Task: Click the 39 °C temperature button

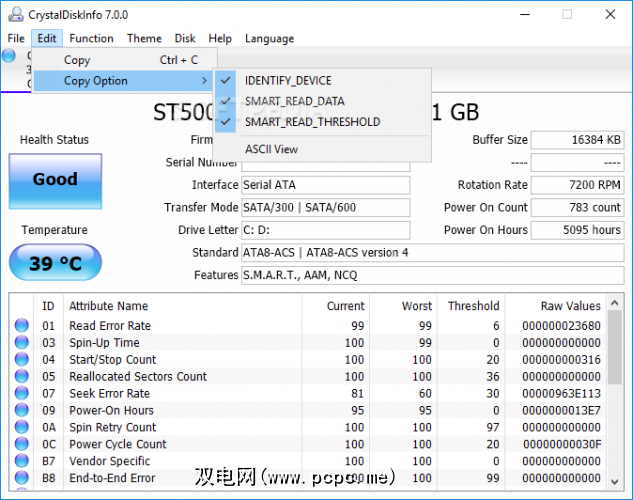Action: click(54, 263)
